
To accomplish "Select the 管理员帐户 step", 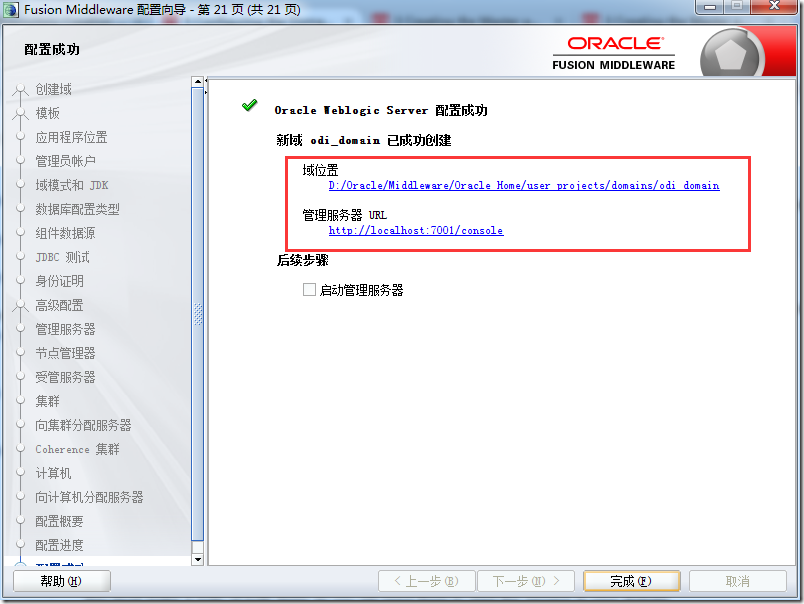I will [x=65, y=161].
